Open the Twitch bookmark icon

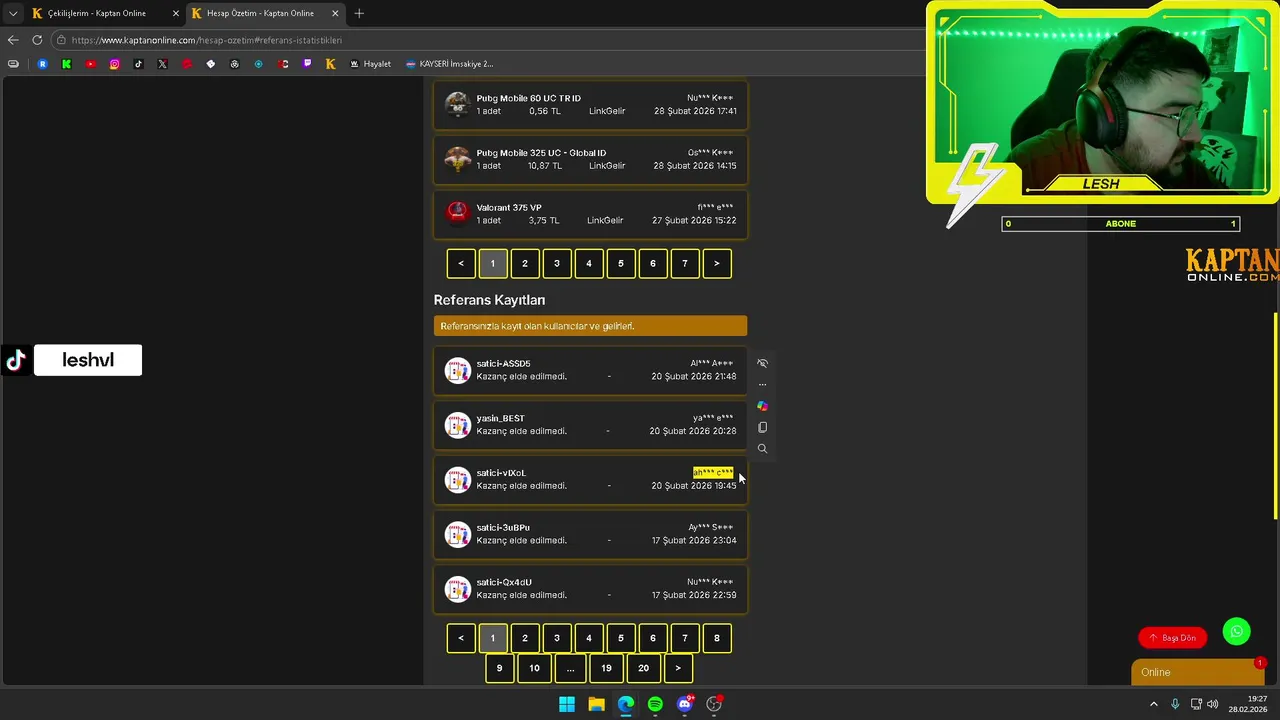[x=306, y=64]
